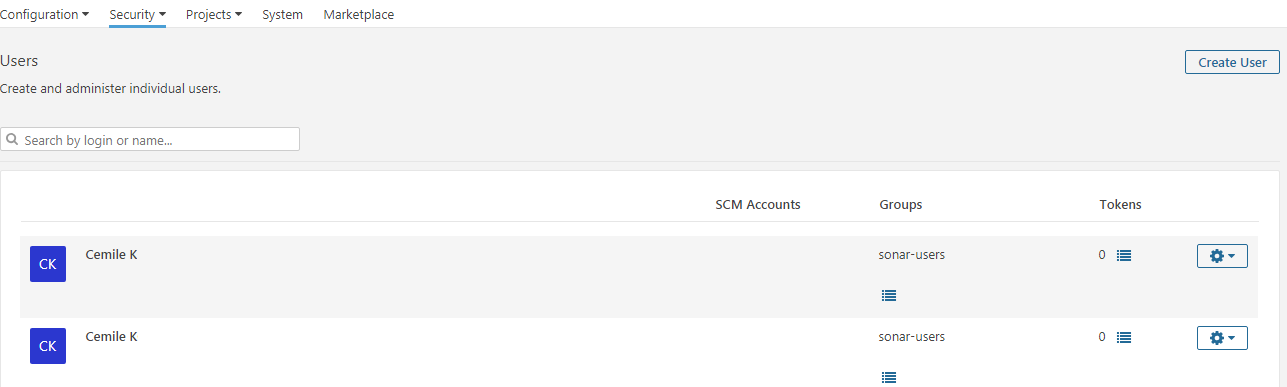Click the first Cemile K user name

point(112,255)
